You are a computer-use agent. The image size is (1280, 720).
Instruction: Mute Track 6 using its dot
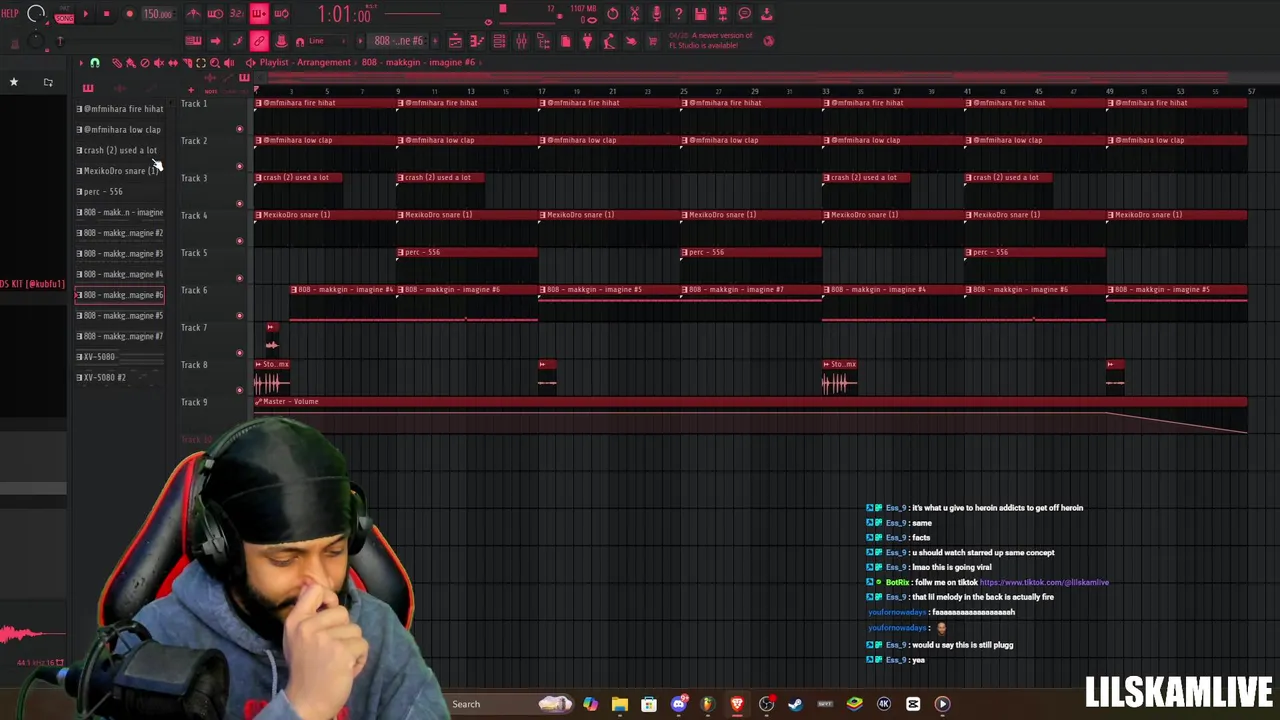pos(239,315)
